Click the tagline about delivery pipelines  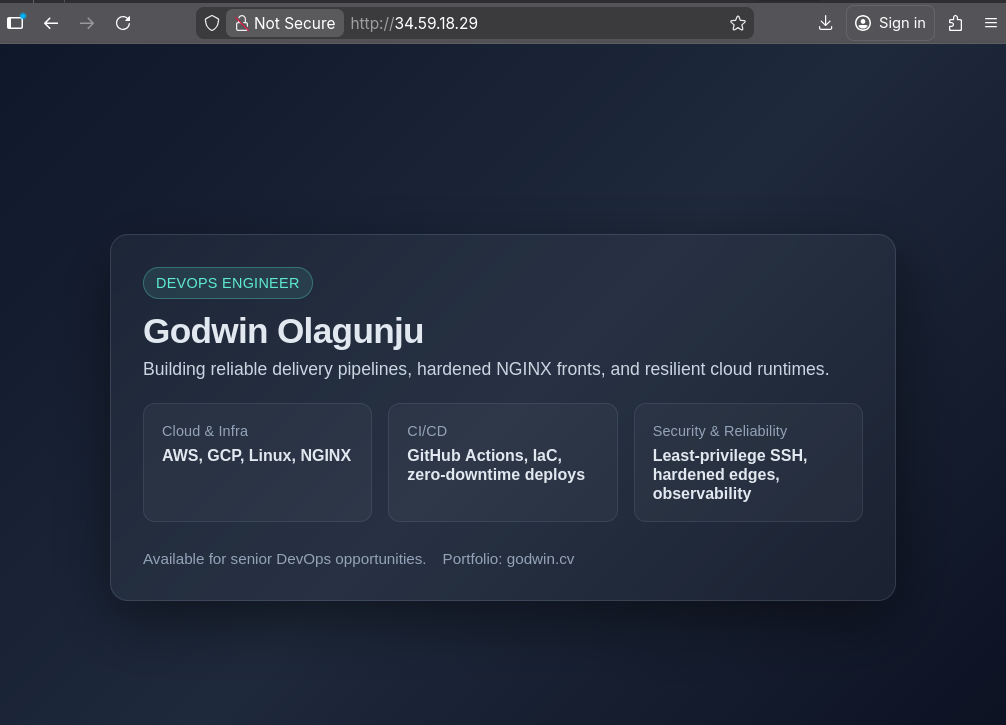(x=486, y=369)
